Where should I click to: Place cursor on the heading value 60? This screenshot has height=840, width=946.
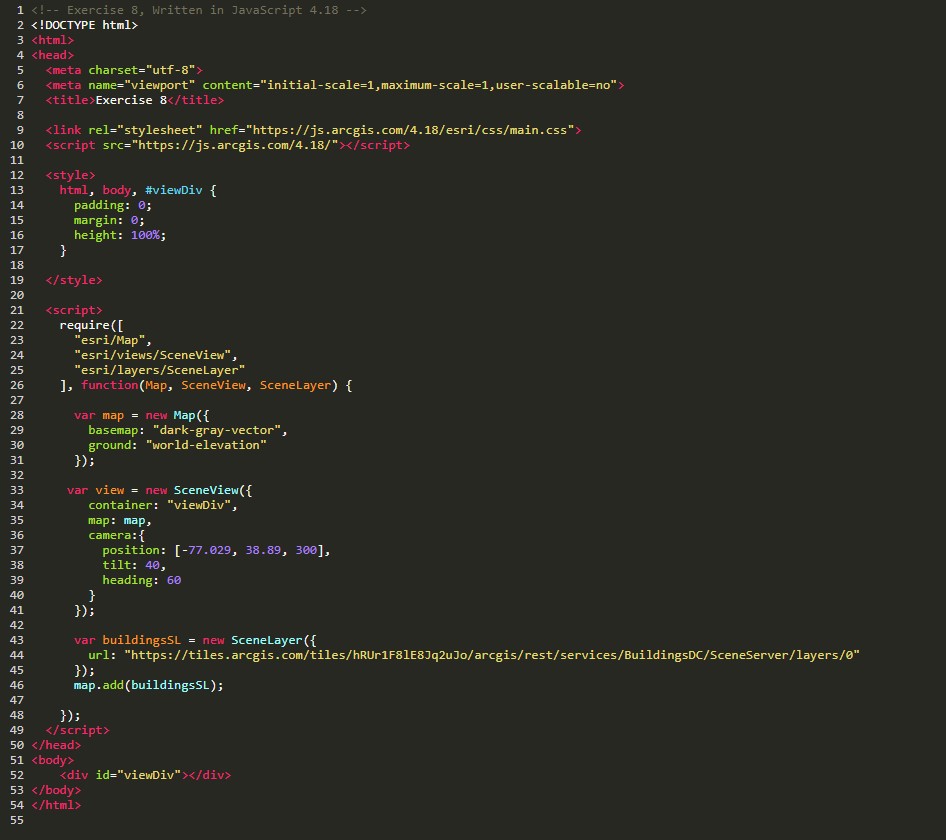coord(174,580)
